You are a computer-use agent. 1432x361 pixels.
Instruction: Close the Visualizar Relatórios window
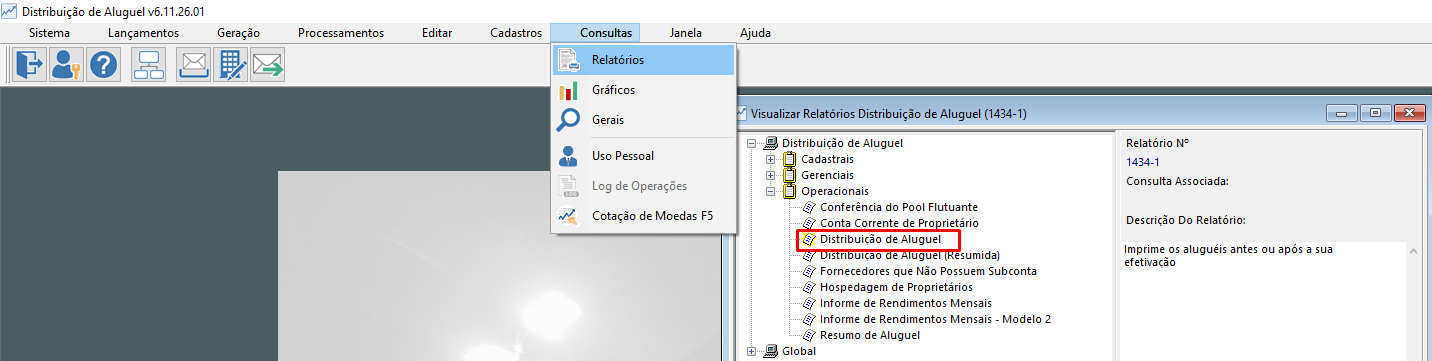click(x=1408, y=113)
